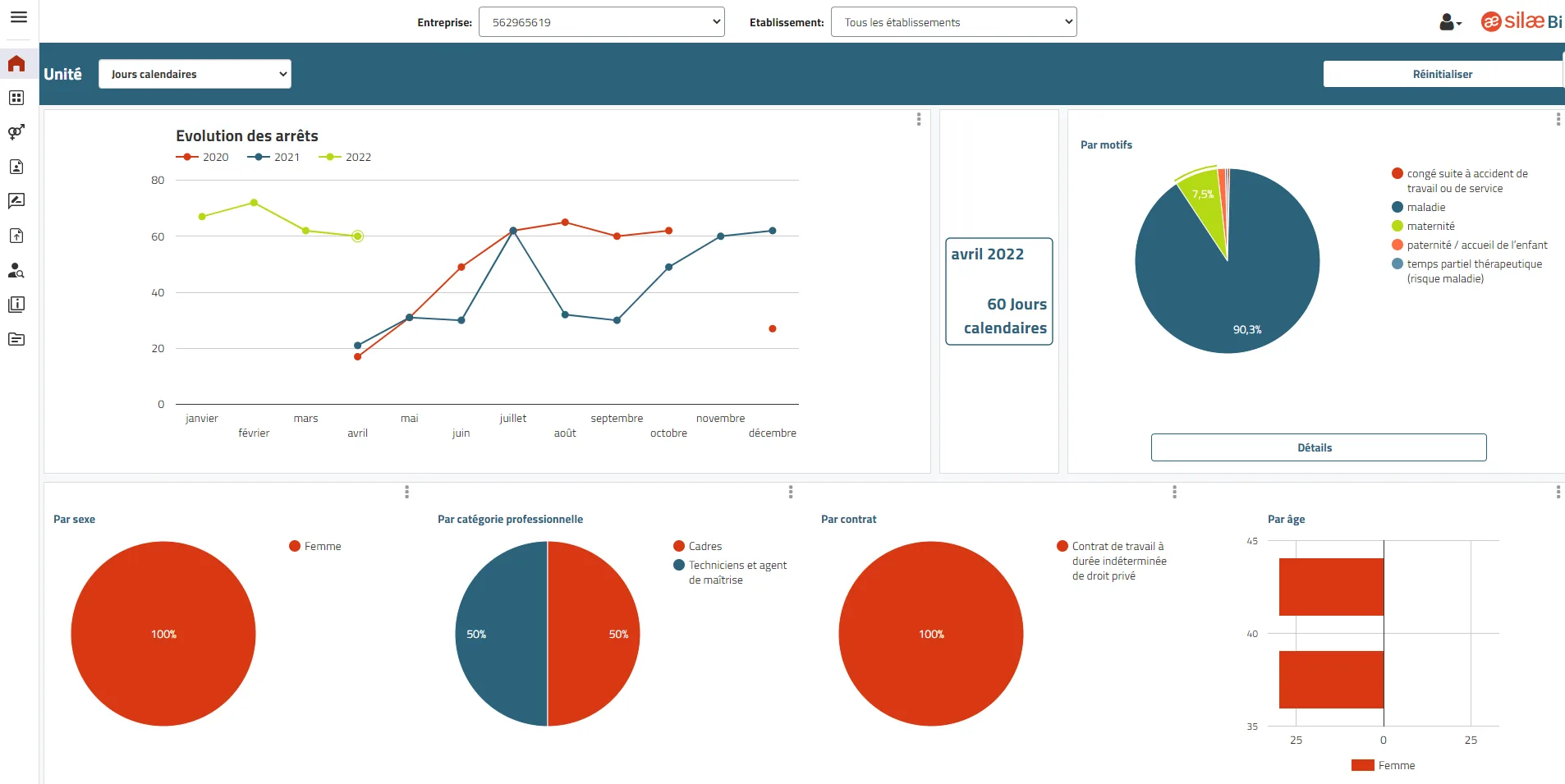Open options menu for Par motifs chart
The width and height of the screenshot is (1565, 784).
point(1558,119)
